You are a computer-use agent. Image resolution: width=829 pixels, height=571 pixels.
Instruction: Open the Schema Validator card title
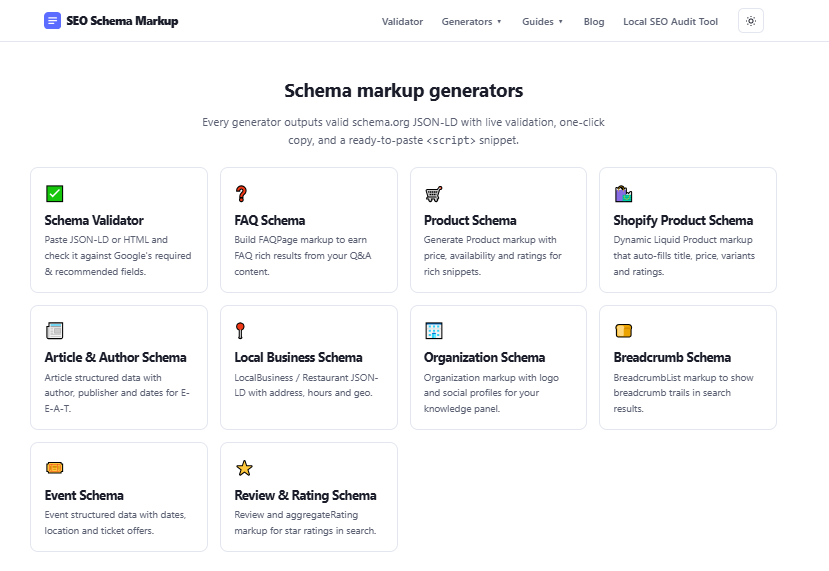point(94,220)
